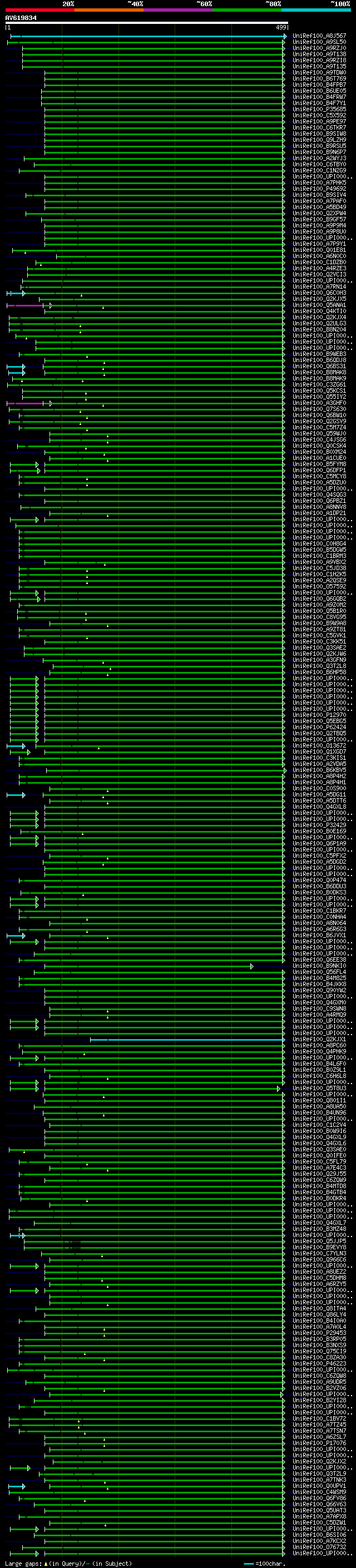The image size is (356, 1568).
Task: Select the UniRef100_A8P4H2 label
Action: (319, 776)
